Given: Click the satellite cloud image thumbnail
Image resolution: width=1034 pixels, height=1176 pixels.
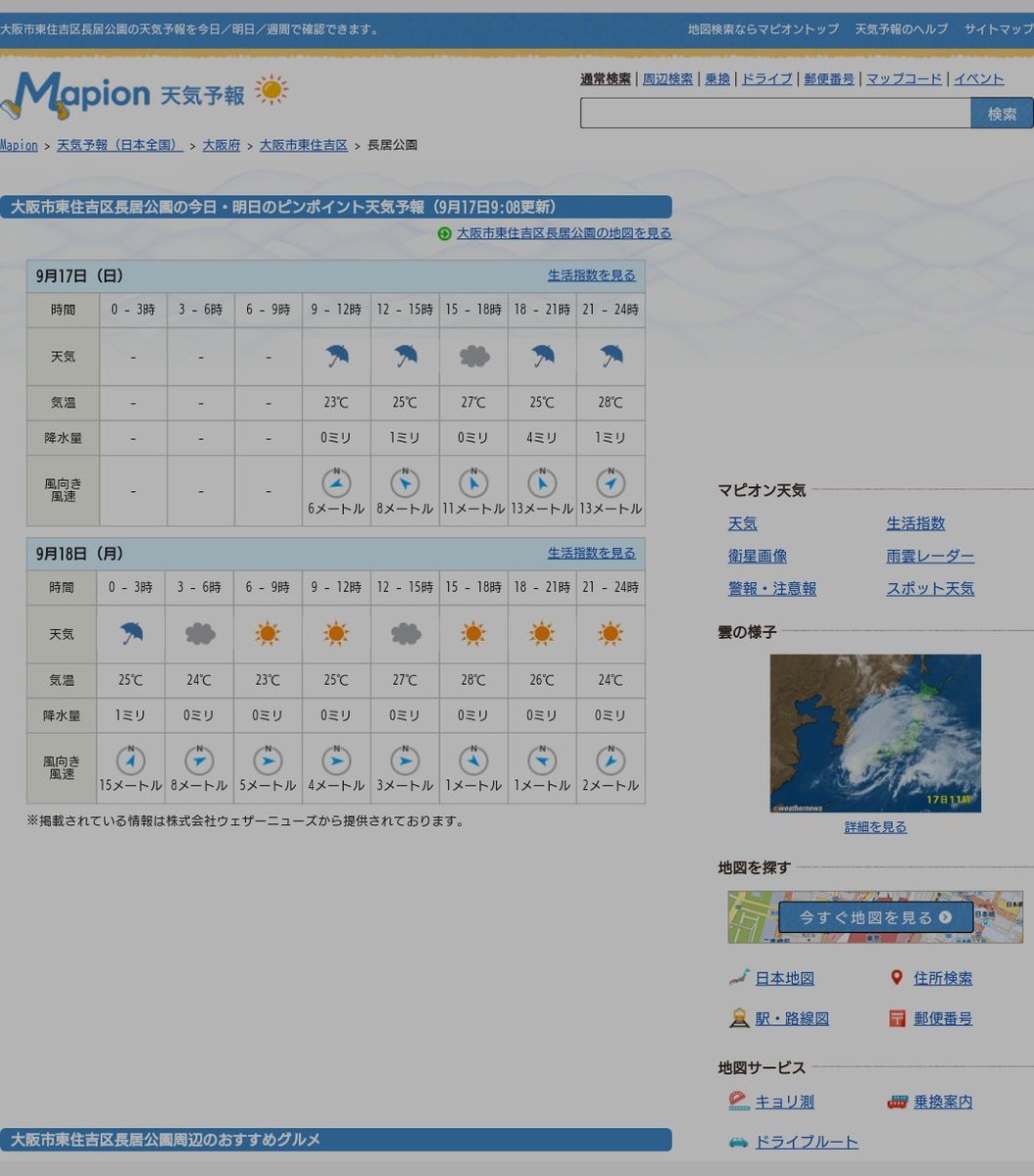Looking at the screenshot, I should [x=875, y=733].
